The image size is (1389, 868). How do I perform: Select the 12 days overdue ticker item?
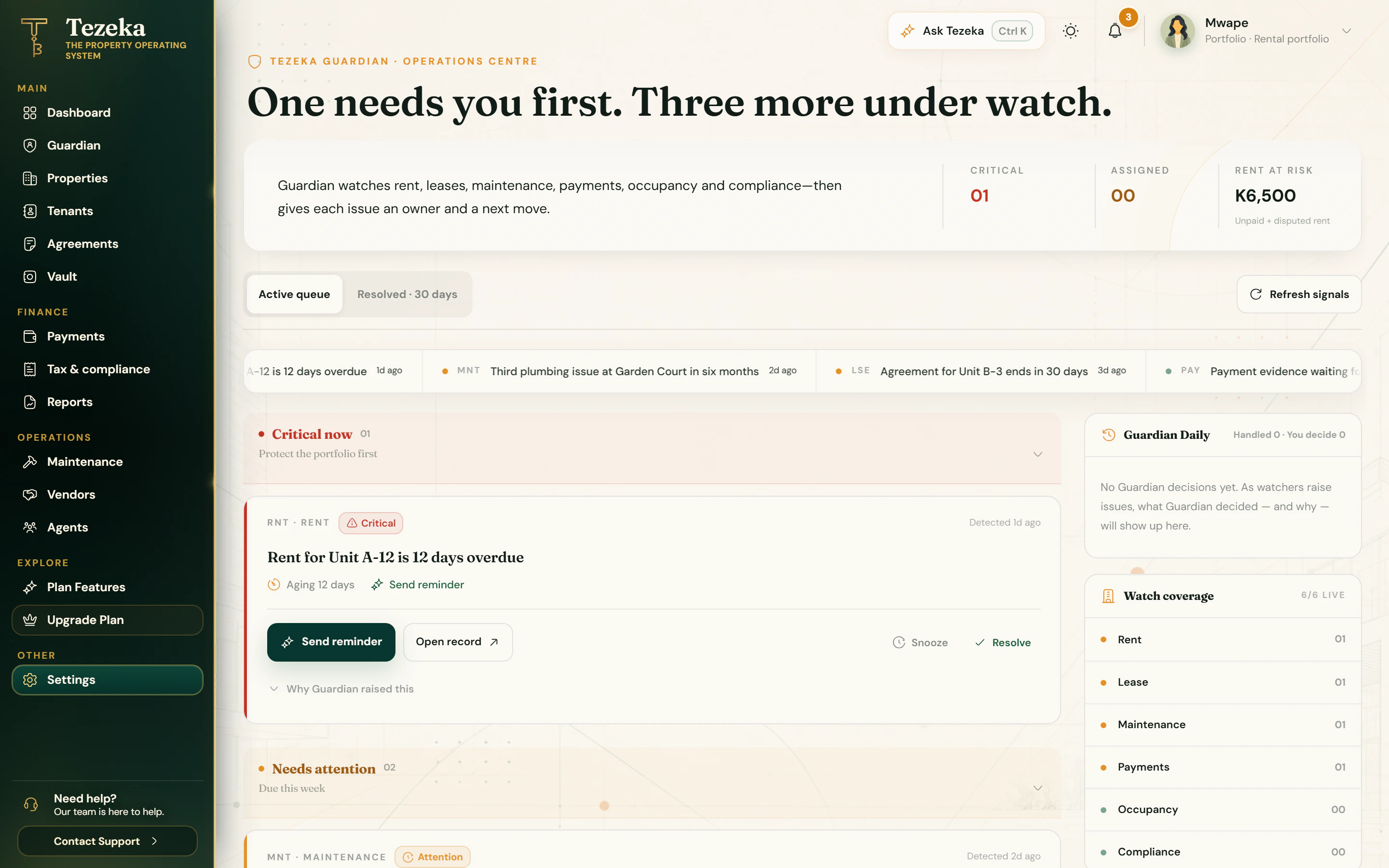[x=333, y=371]
